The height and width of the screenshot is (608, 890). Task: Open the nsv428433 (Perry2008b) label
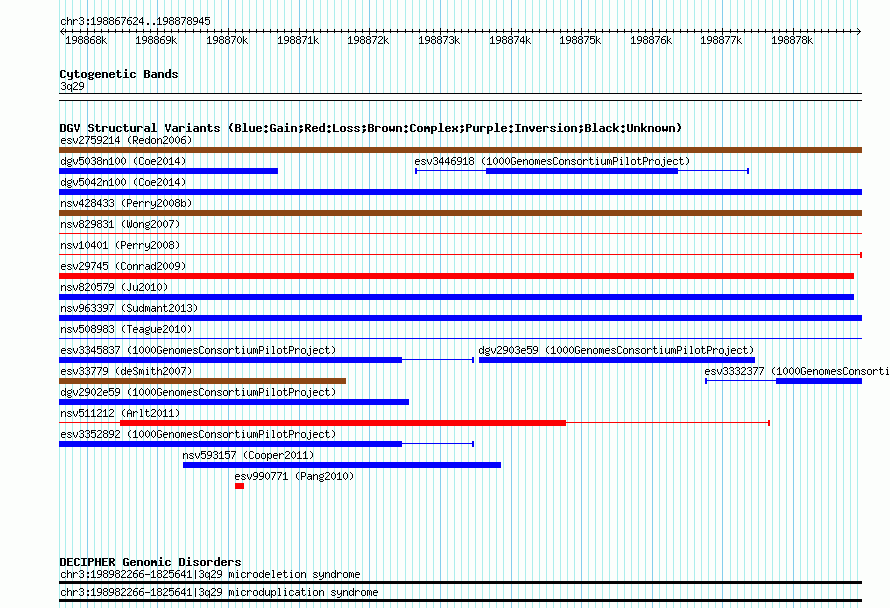(126, 203)
